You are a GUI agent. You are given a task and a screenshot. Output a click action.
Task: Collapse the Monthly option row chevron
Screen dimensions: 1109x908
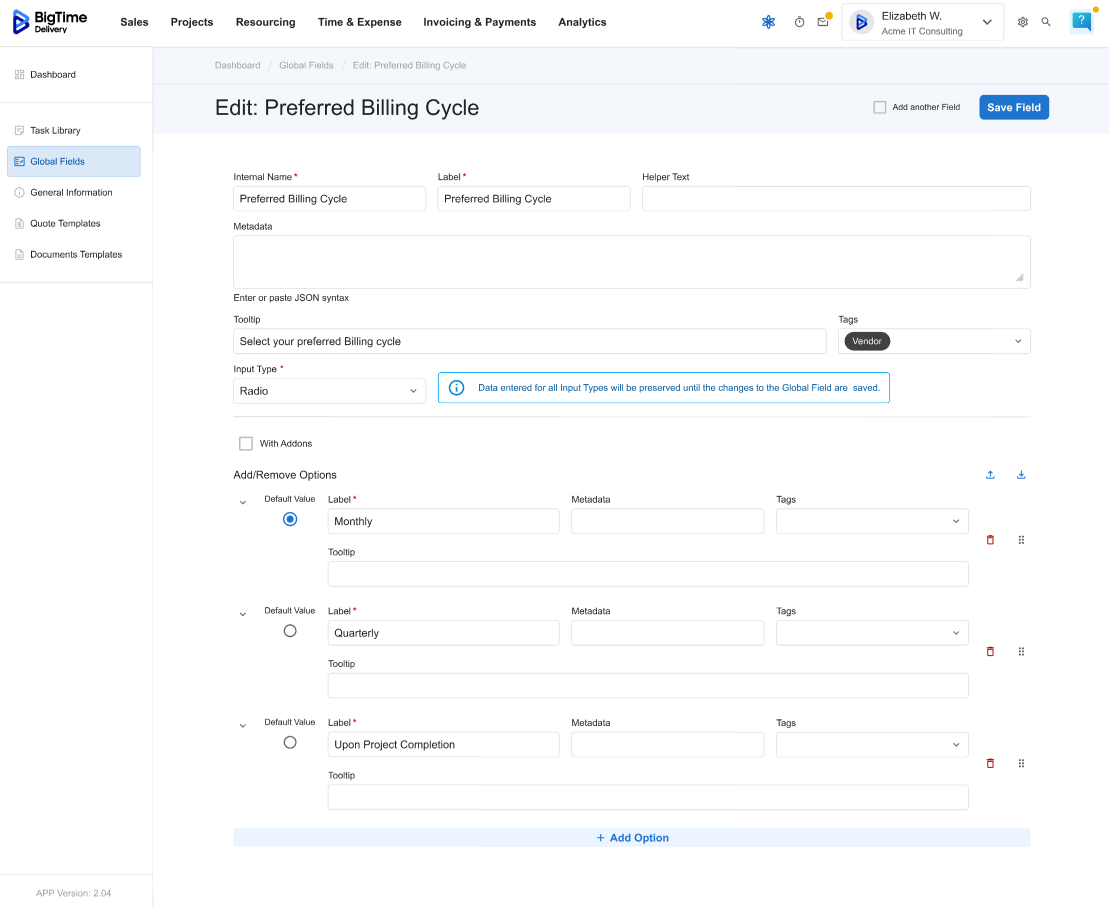coord(243,503)
